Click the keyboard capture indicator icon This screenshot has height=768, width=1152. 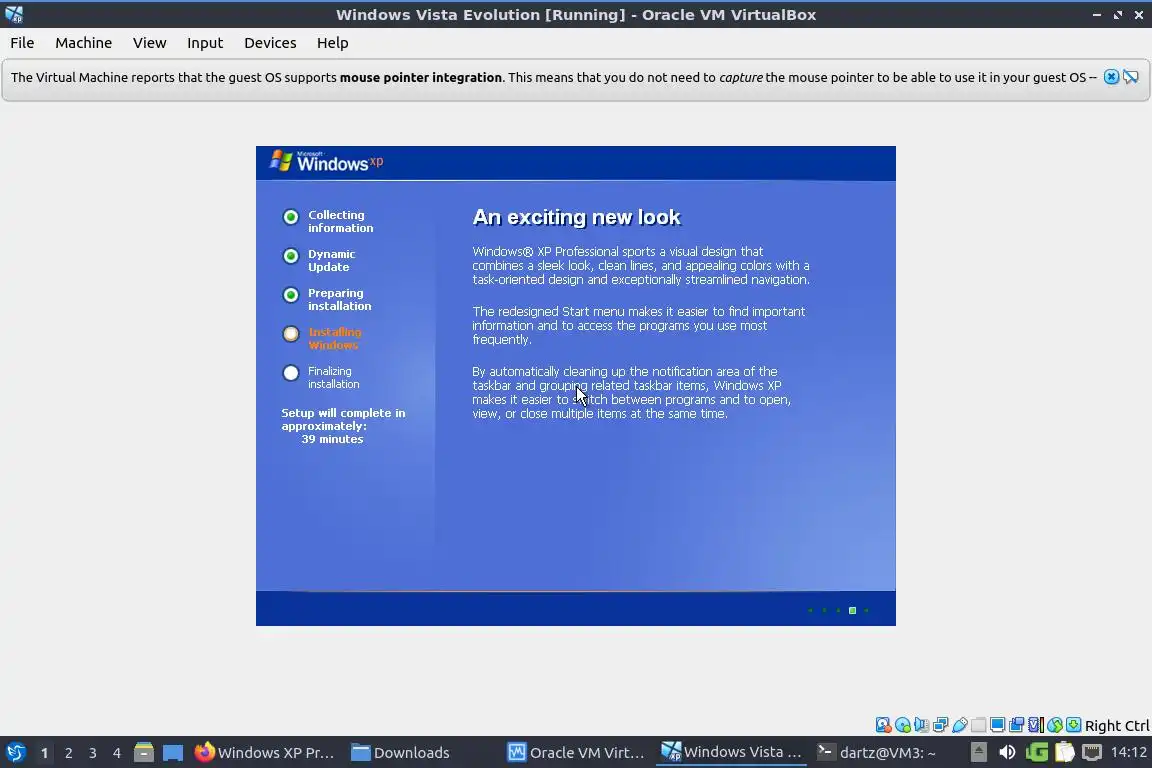(x=1073, y=725)
